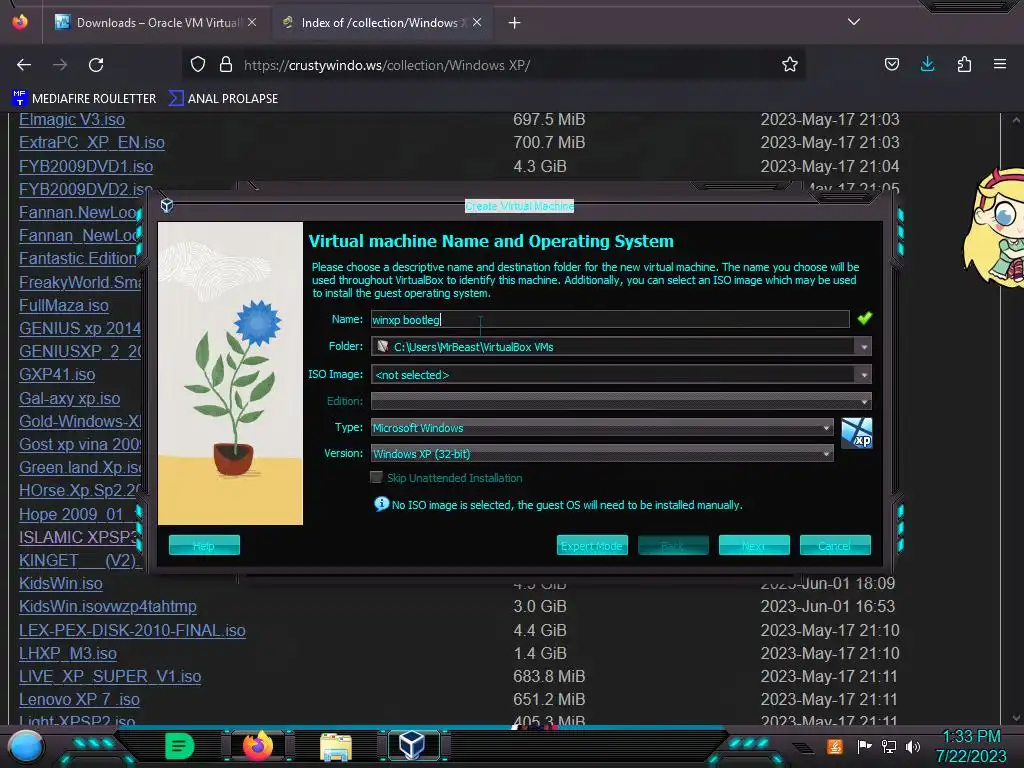Open the green notes app on taskbar

point(180,746)
